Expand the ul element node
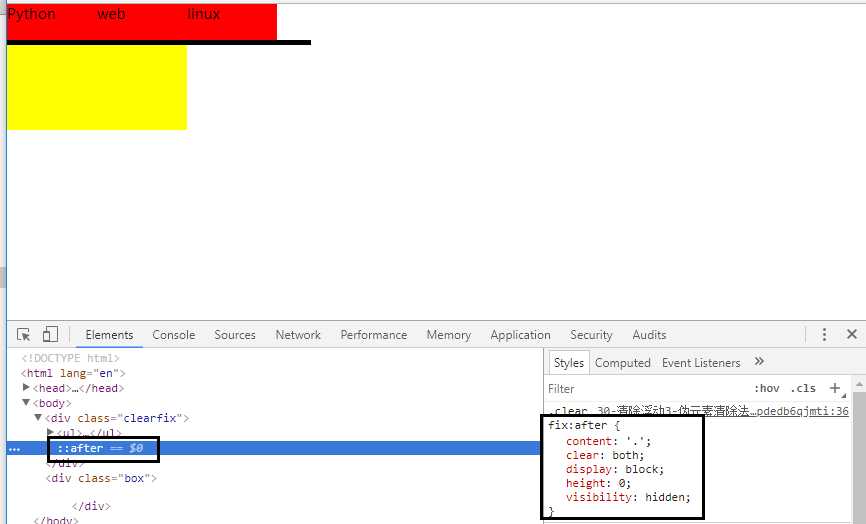The image size is (866, 524). click(x=50, y=432)
